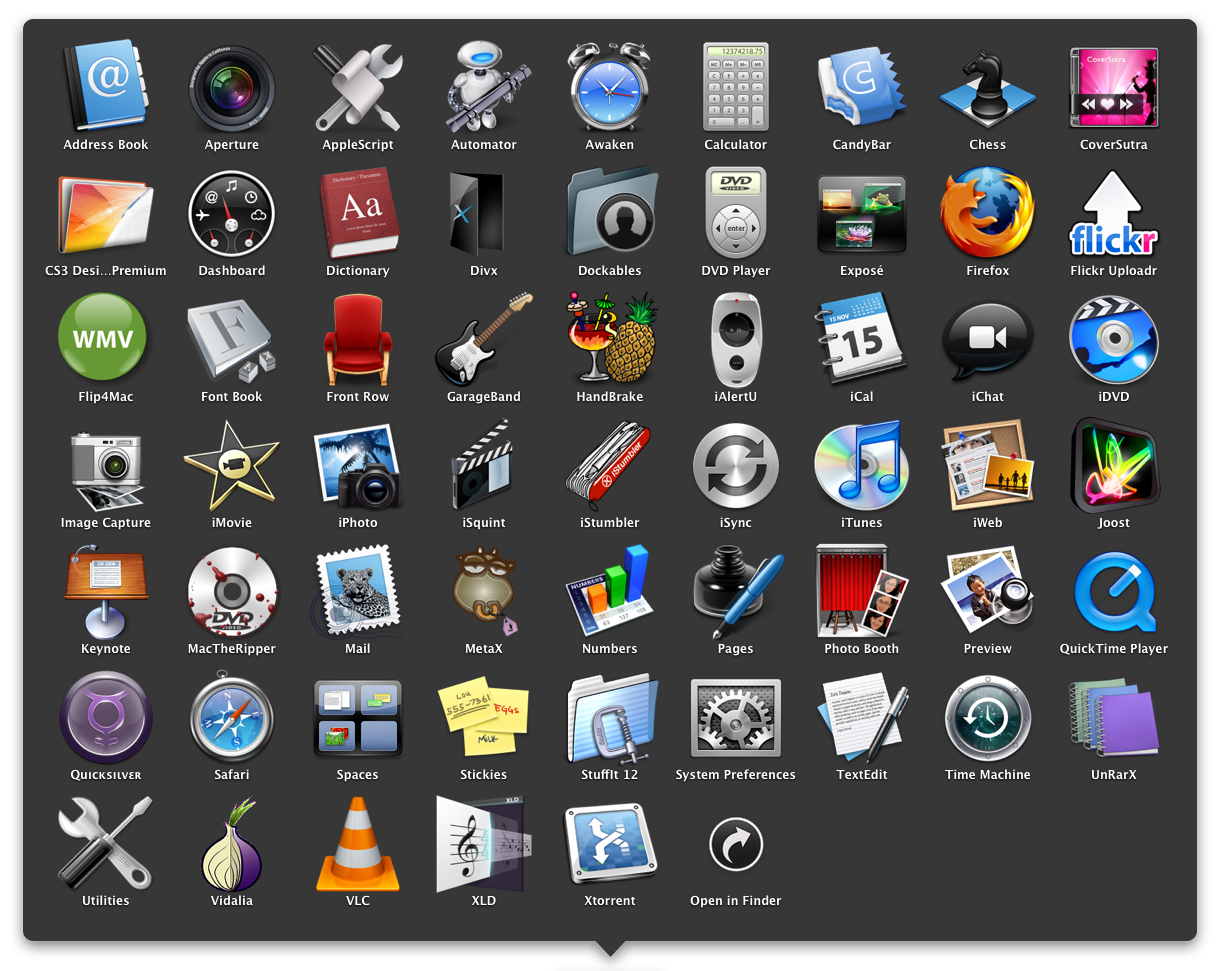The height and width of the screenshot is (971, 1218).
Task: Launch Aperture from the stack
Action: [232, 87]
